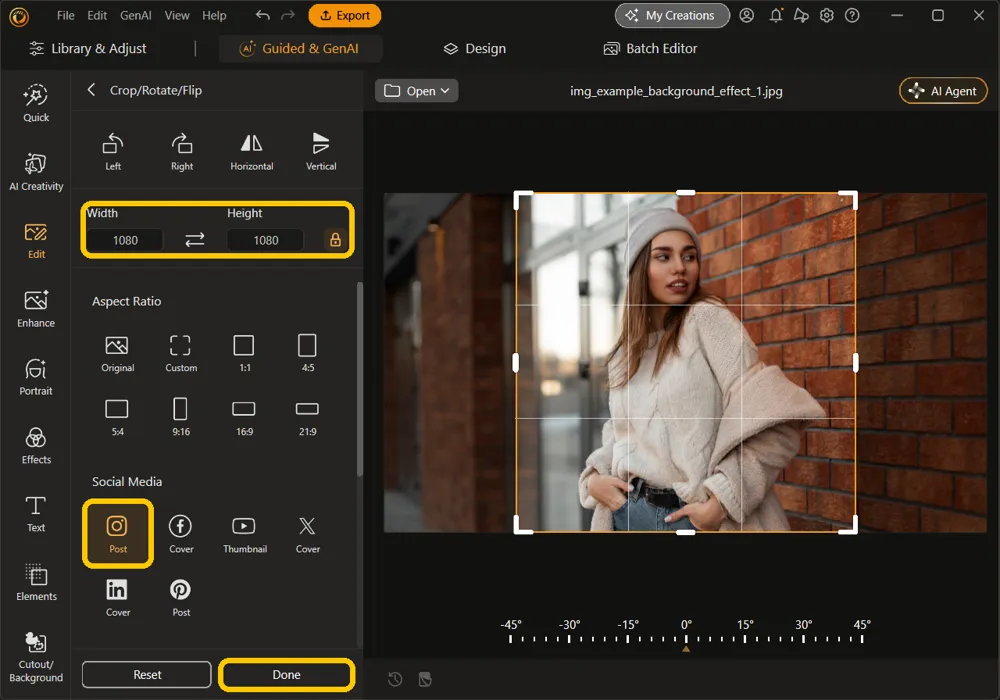Choose the 4:5 aspect ratio
The width and height of the screenshot is (1000, 700).
pyautogui.click(x=307, y=354)
